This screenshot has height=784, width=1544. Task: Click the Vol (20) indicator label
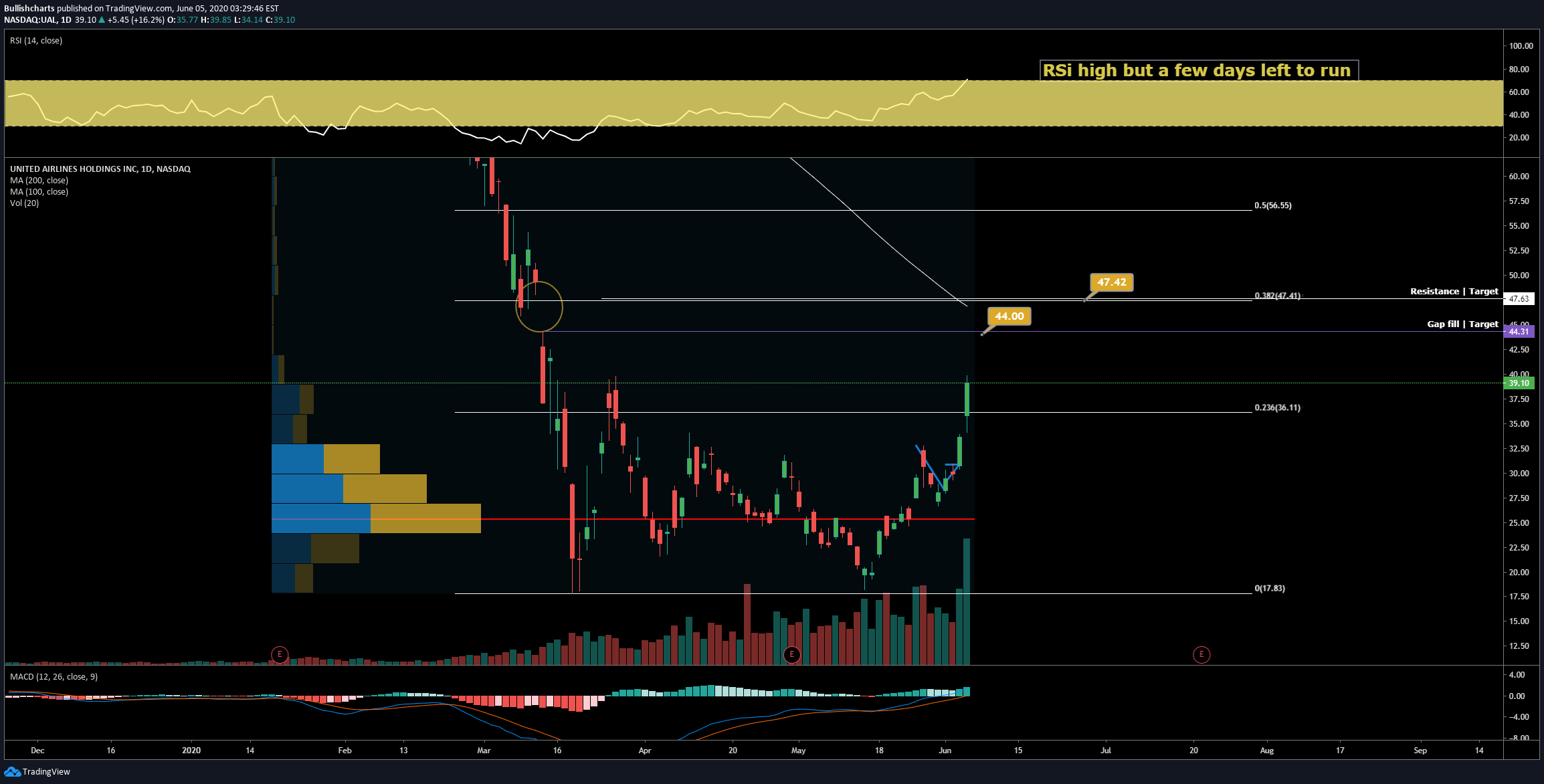click(x=24, y=203)
